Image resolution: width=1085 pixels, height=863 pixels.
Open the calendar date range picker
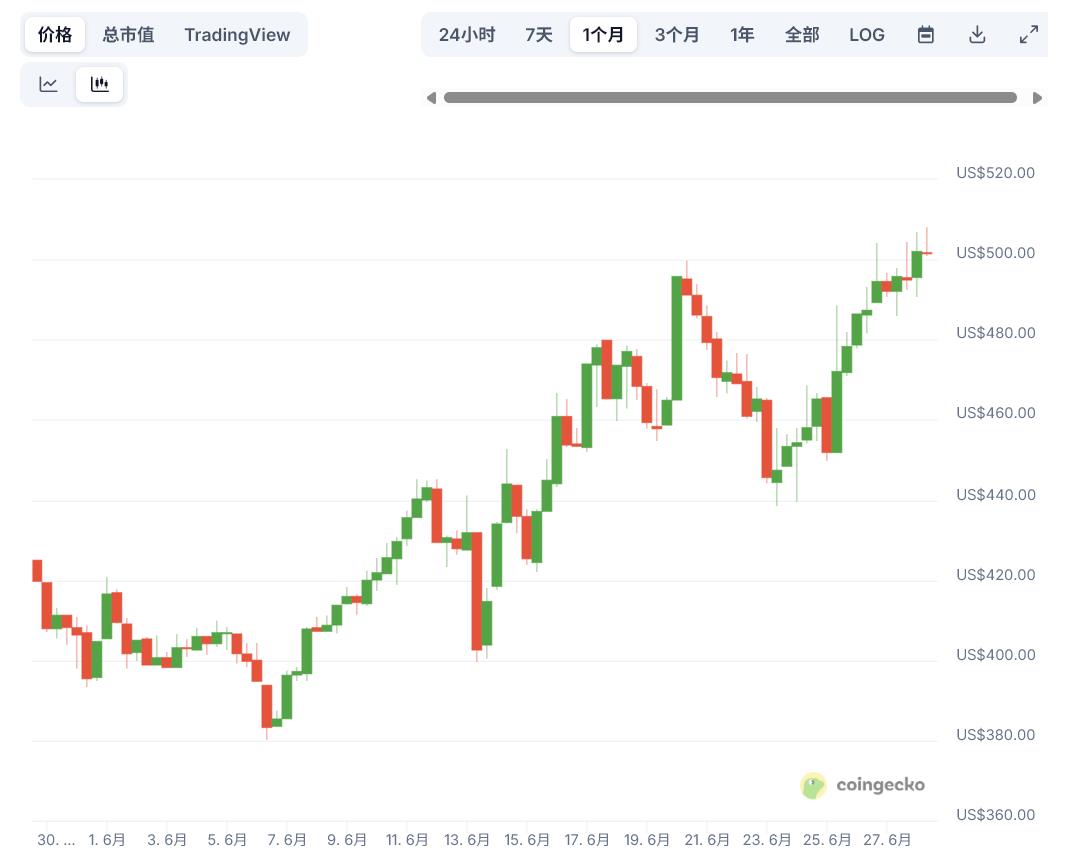pyautogui.click(x=925, y=35)
